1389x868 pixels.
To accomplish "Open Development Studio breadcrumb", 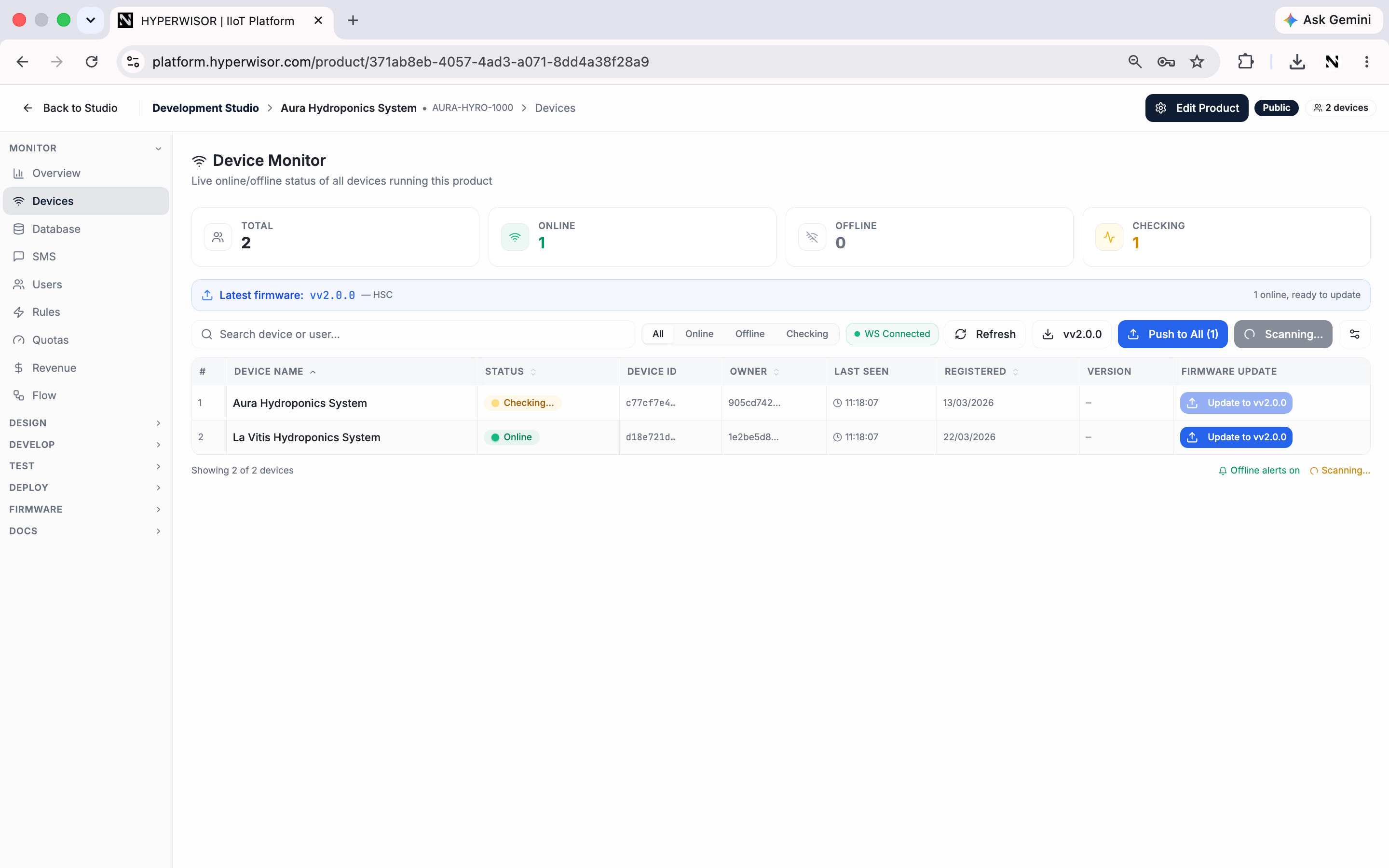I will click(x=205, y=108).
